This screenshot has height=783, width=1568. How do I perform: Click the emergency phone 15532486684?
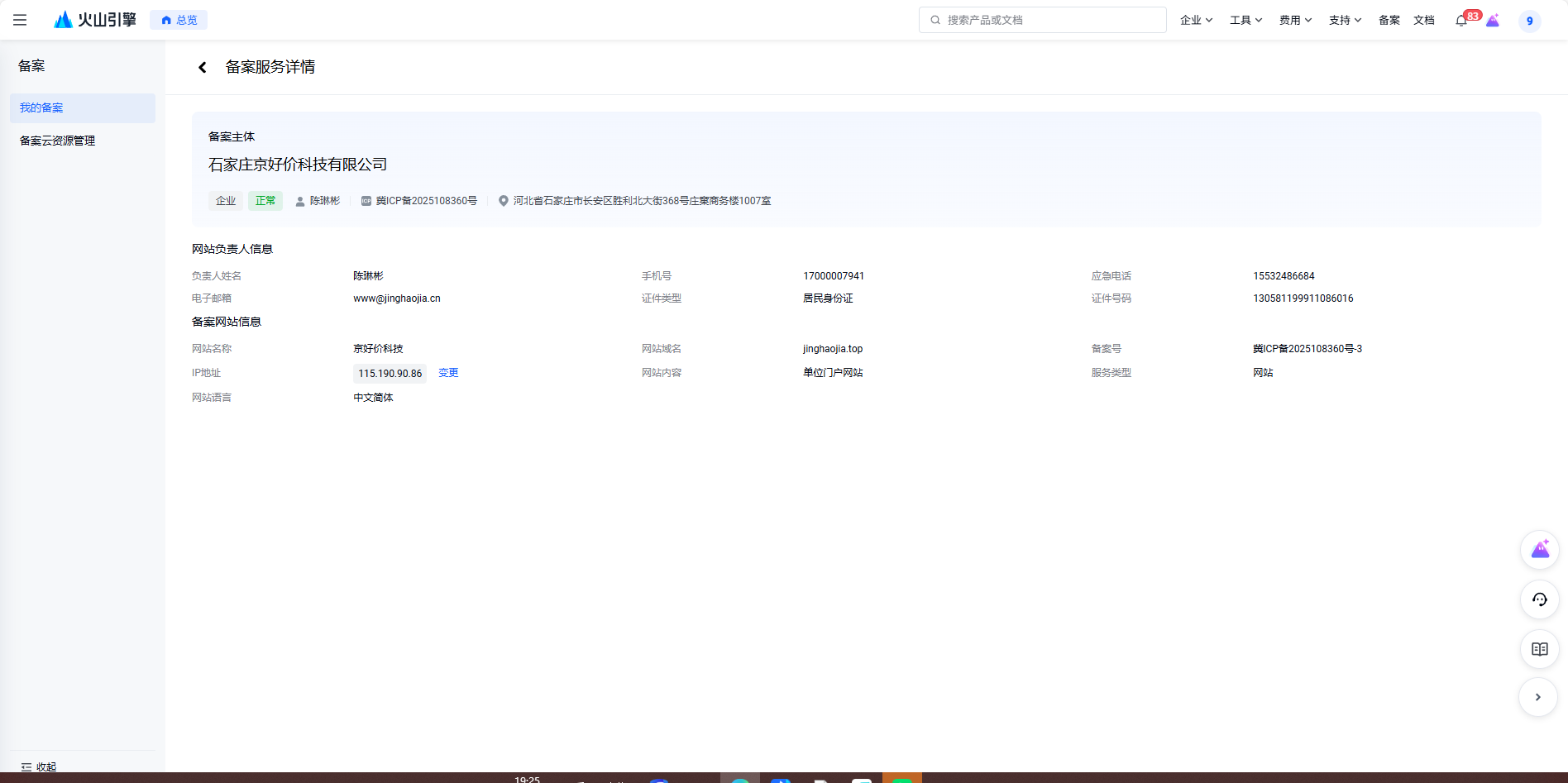[1284, 276]
